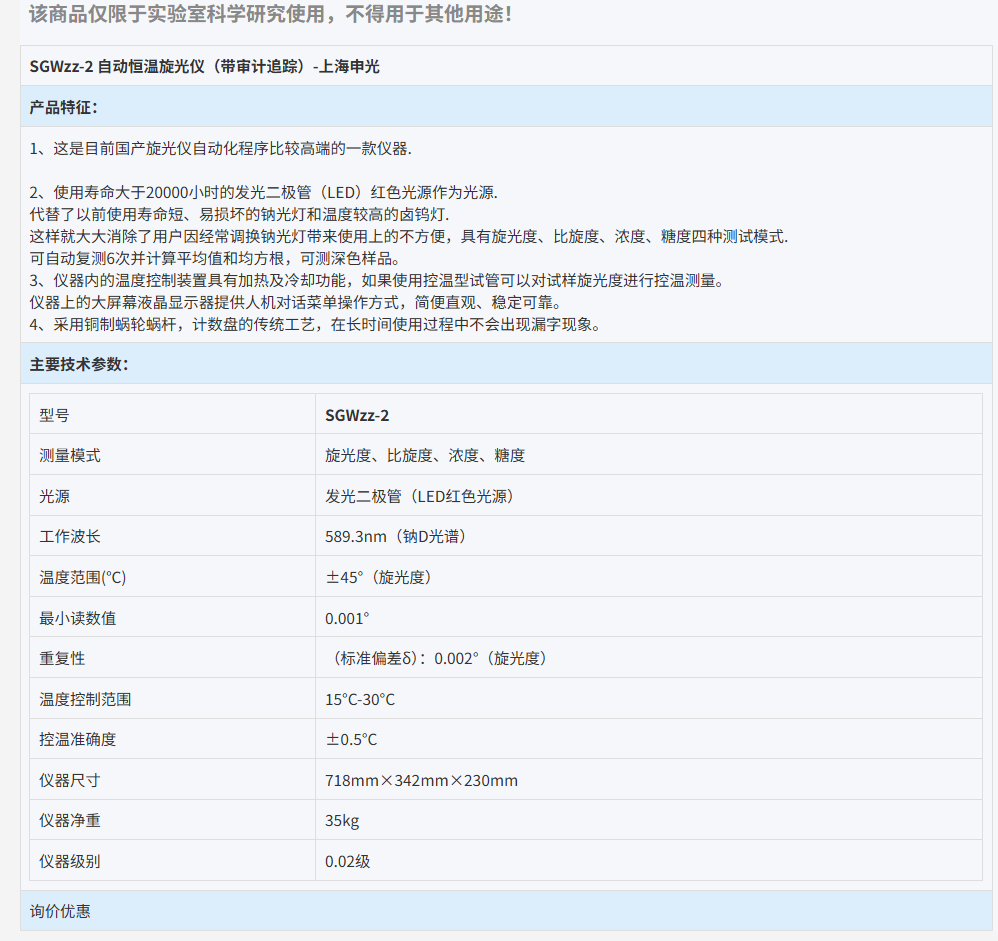The width and height of the screenshot is (998, 941).
Task: Select the 产品特征 section header
Action: point(63,107)
